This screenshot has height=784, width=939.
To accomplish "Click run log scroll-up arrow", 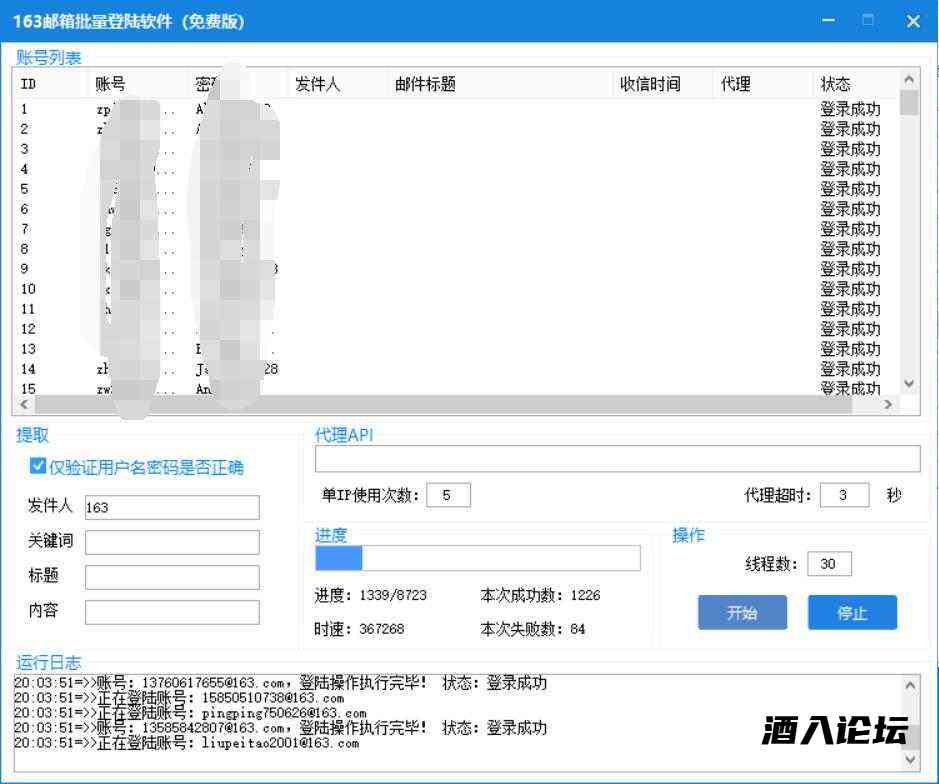I will pyautogui.click(x=910, y=685).
